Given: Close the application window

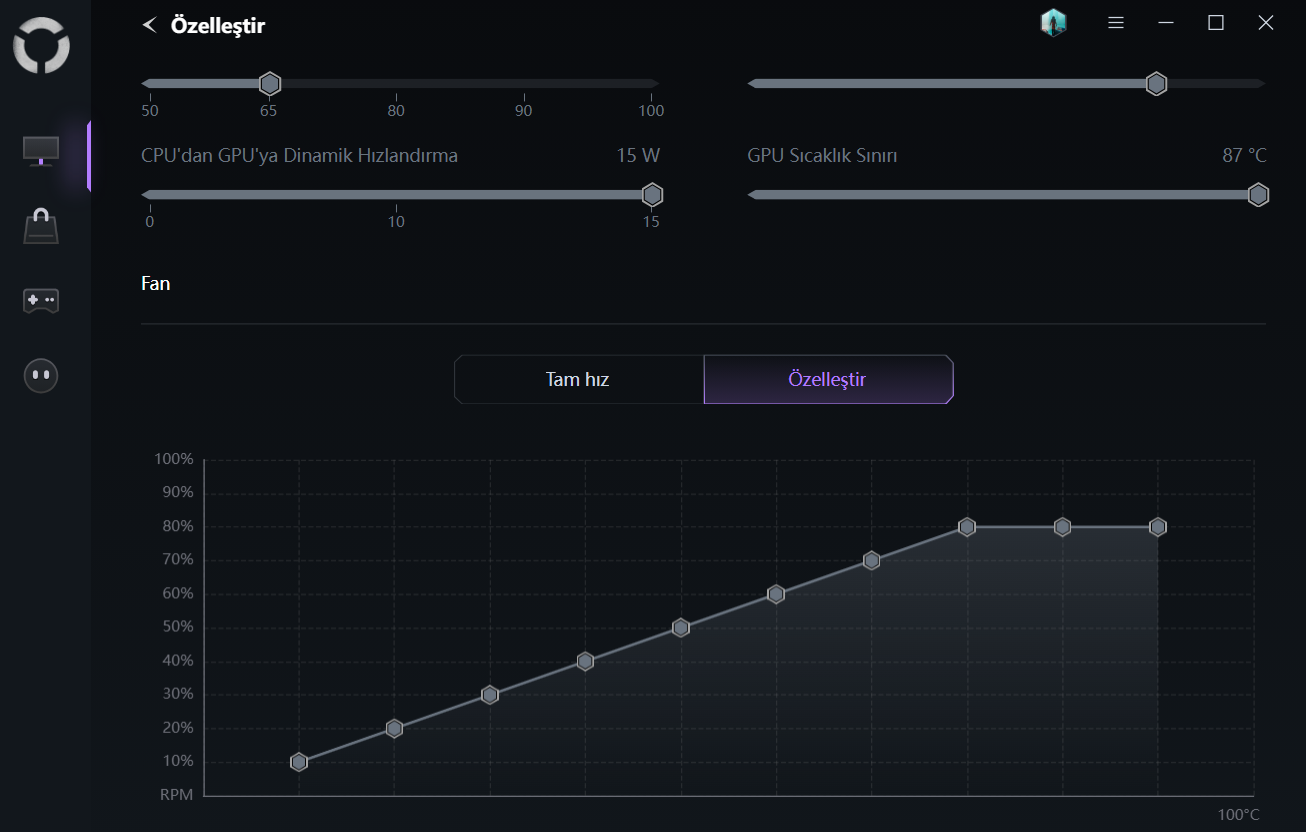Looking at the screenshot, I should coord(1266,23).
